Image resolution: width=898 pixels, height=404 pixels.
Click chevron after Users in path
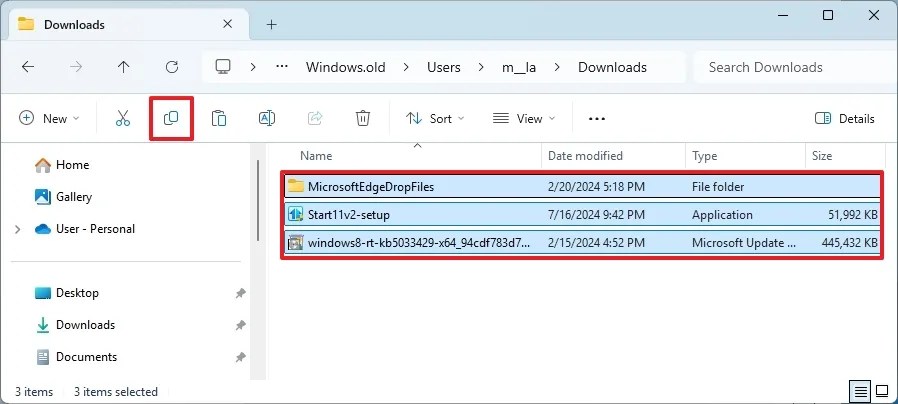tap(481, 67)
